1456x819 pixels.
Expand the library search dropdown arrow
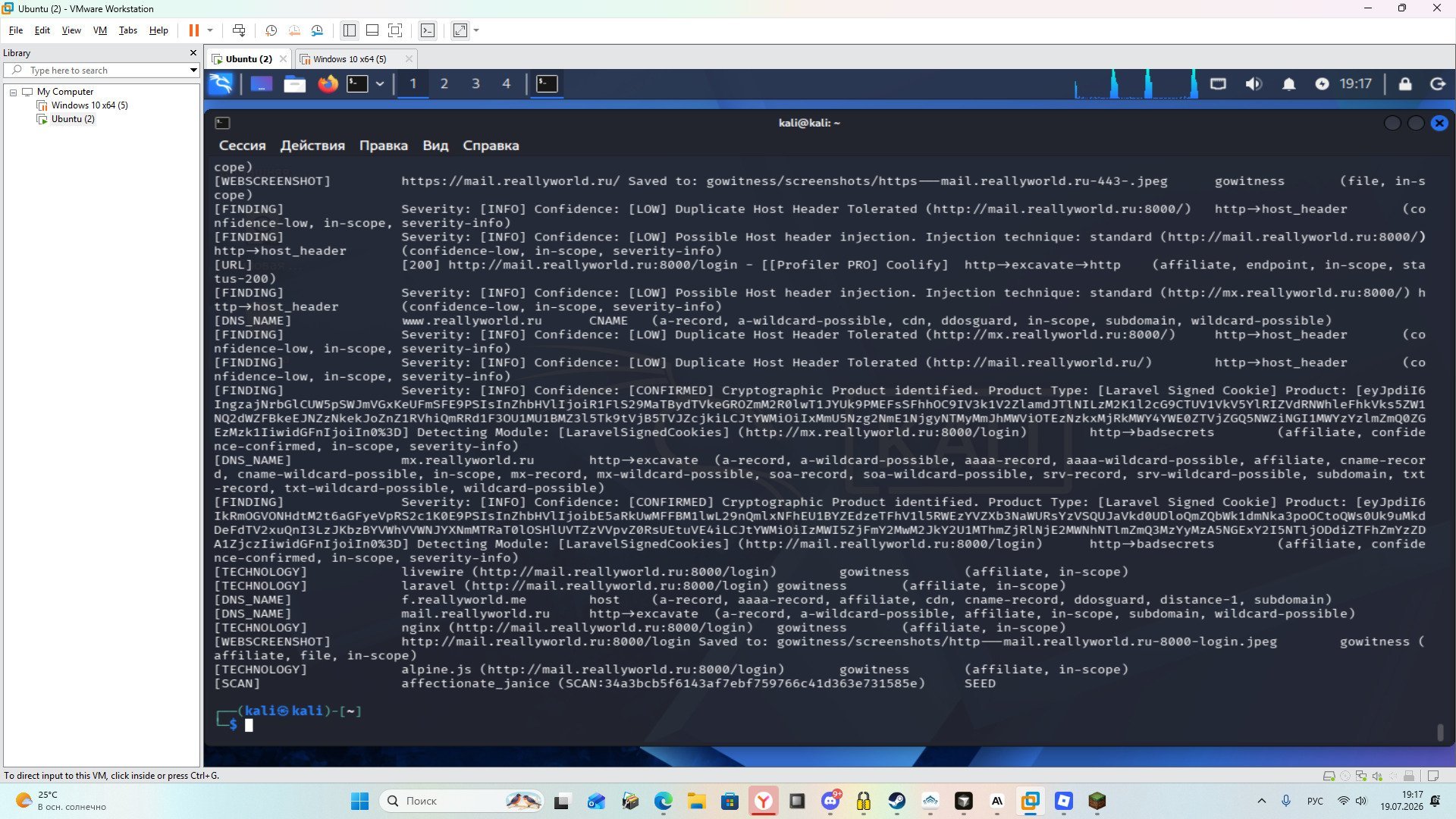pyautogui.click(x=193, y=70)
